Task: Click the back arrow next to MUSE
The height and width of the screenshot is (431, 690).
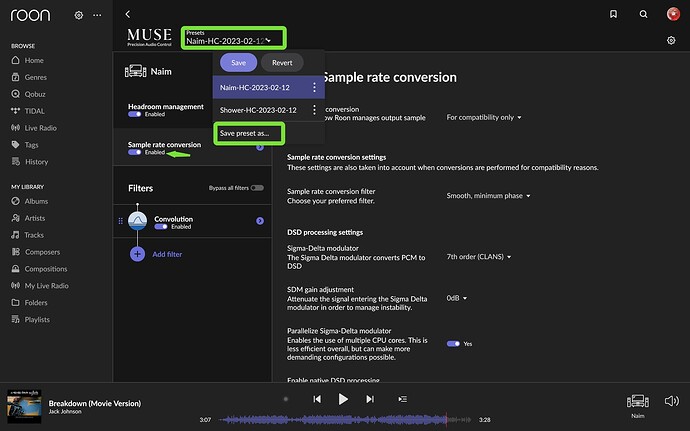Action: click(x=127, y=14)
